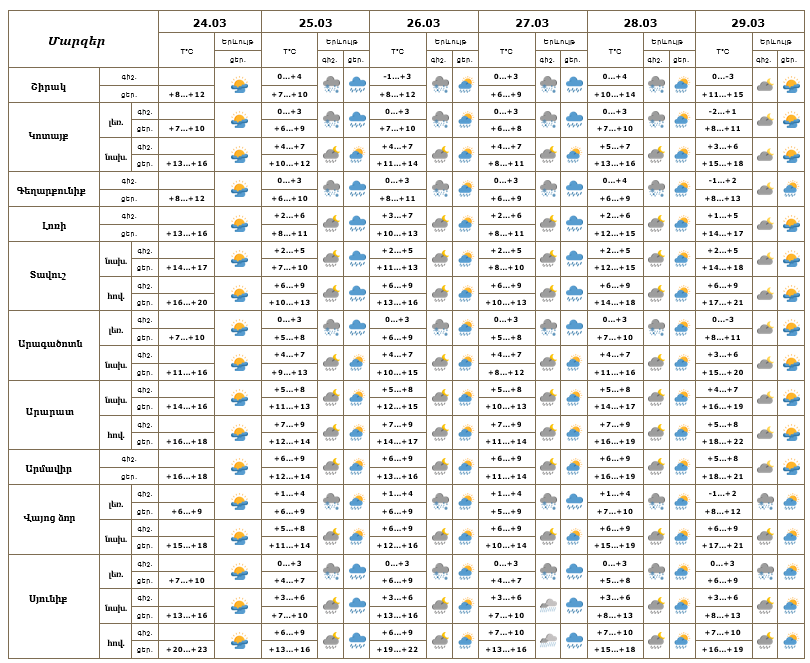Click the Արագածոտն region name
Screen dimensions: 810x663
point(50,345)
